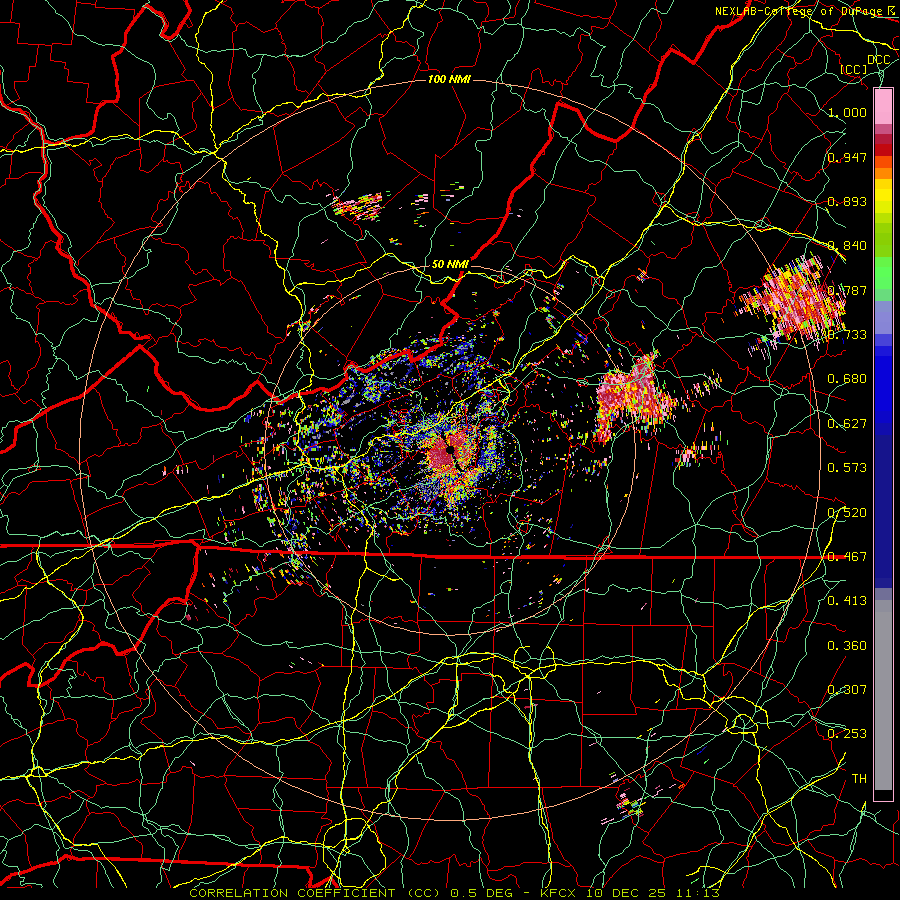The image size is (900, 900).
Task: Click the 100 NMI range ring label
Action: pos(449,79)
